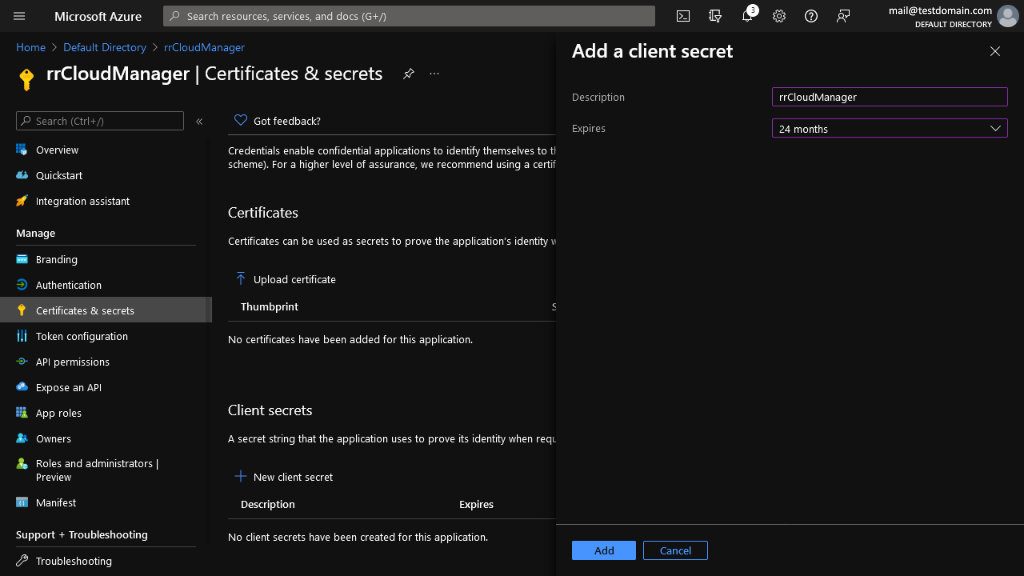This screenshot has width=1024, height=576.
Task: Click the mail@testdomain.com account label
Action: [x=940, y=10]
